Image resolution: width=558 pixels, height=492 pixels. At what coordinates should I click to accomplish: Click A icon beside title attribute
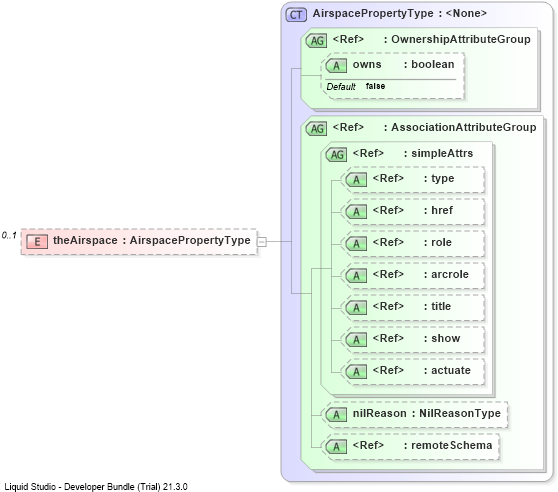pos(356,307)
